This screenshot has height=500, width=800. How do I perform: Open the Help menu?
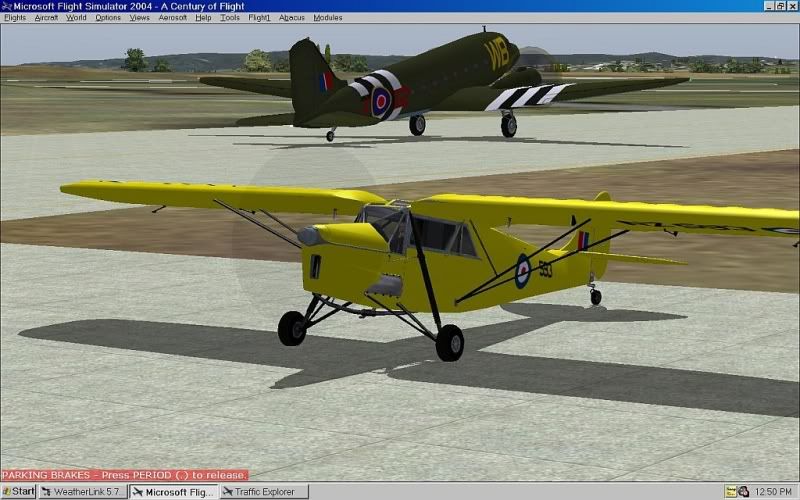point(203,18)
